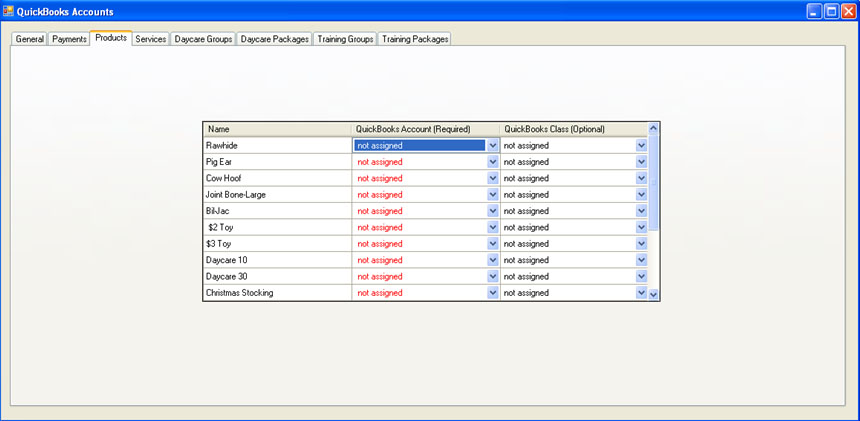This screenshot has height=421, width=860.
Task: Click the table scrollbar up arrow
Action: coord(653,129)
